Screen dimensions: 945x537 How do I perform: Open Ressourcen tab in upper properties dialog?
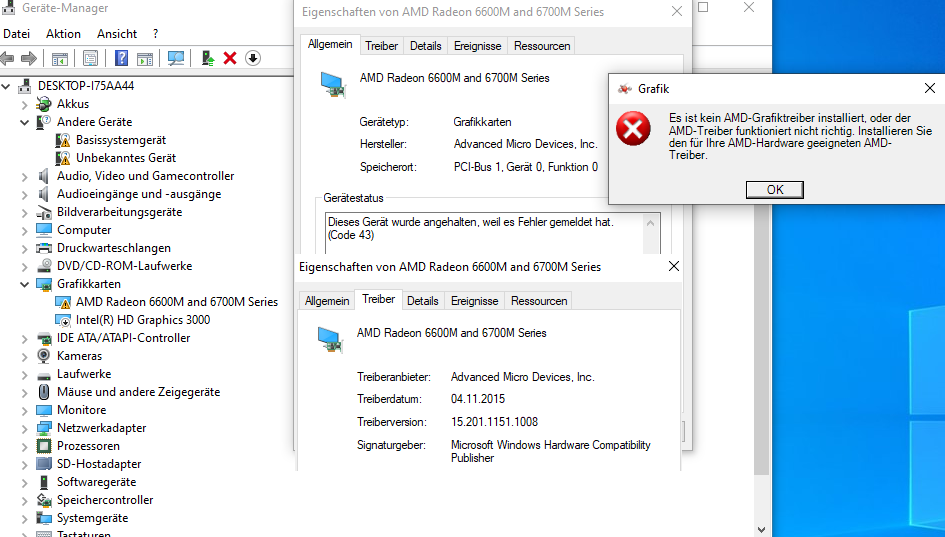(x=542, y=46)
